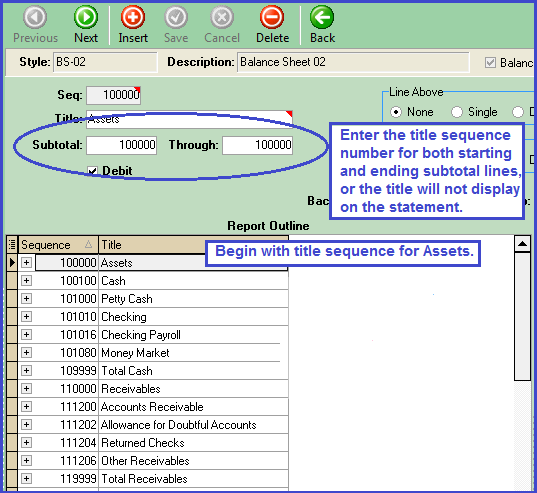The image size is (537, 493).
Task: Click the current row indicator for Assets
Action: pos(12,263)
